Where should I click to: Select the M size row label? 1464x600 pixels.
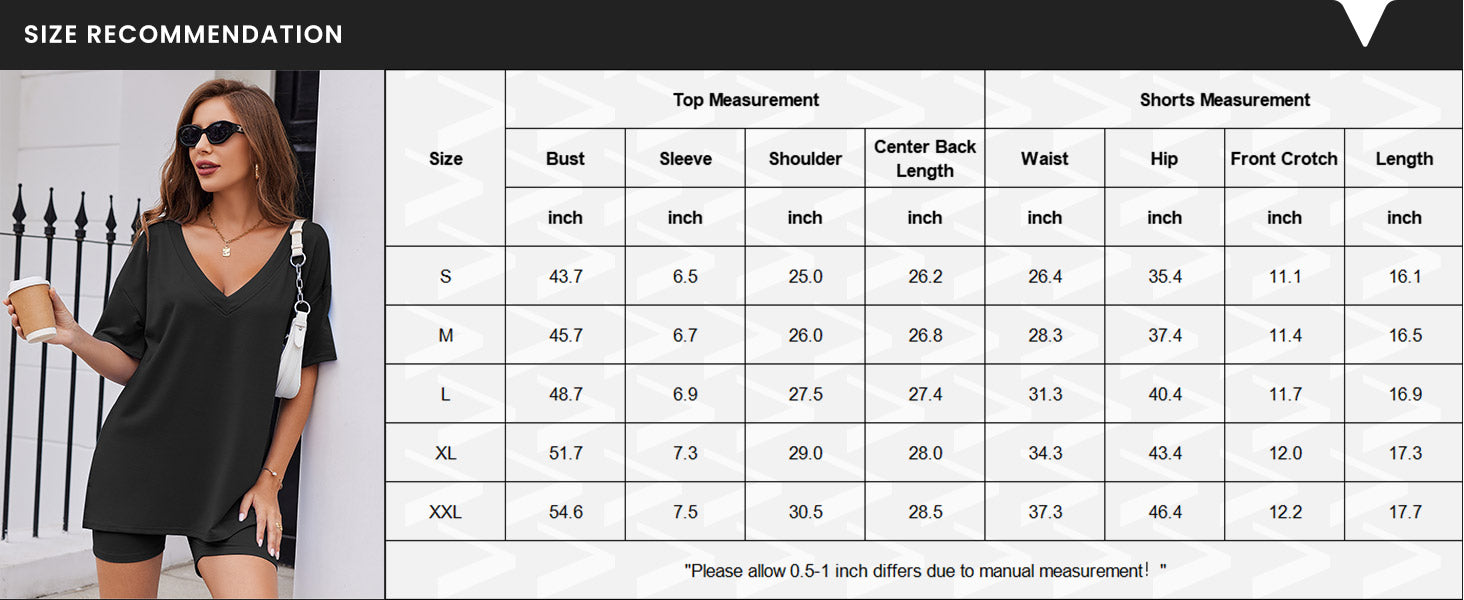(x=445, y=335)
